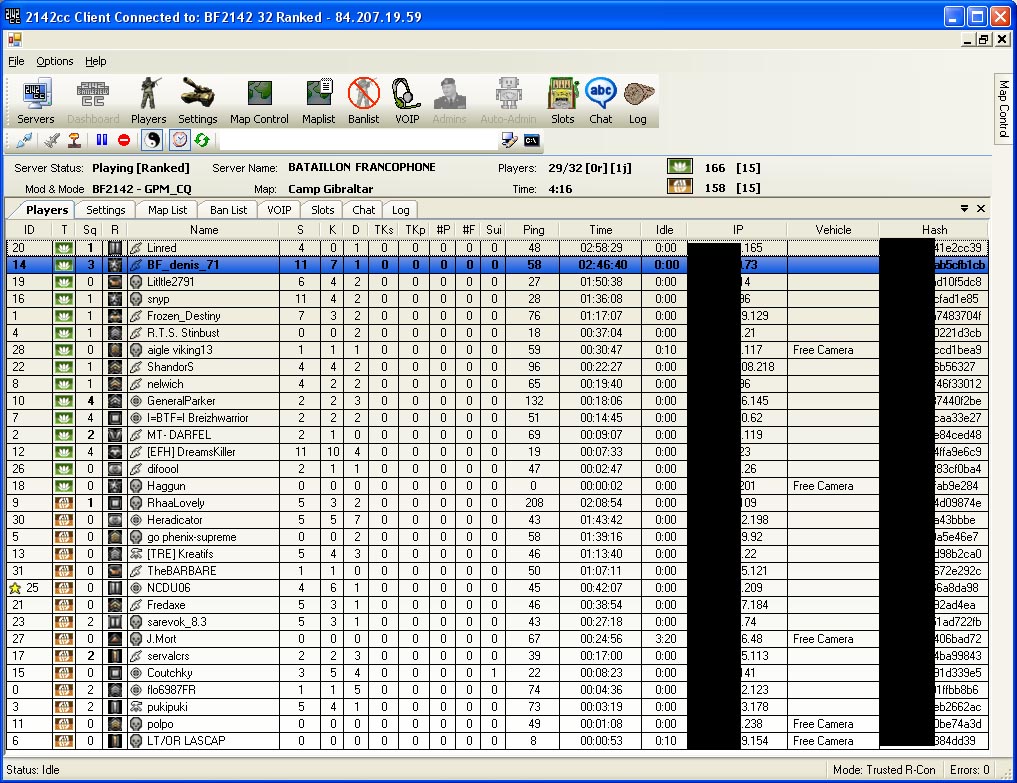This screenshot has width=1017, height=783.
Task: Open the Players soldier icon
Action: pyautogui.click(x=149, y=102)
